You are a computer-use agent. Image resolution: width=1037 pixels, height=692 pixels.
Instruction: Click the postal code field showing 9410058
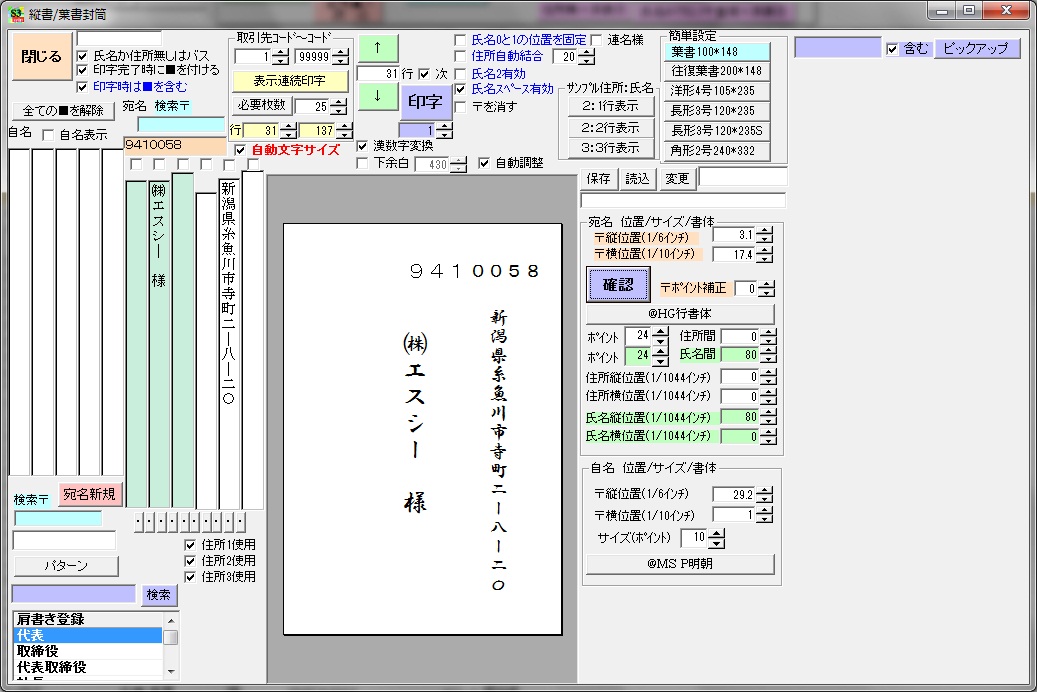coord(175,146)
